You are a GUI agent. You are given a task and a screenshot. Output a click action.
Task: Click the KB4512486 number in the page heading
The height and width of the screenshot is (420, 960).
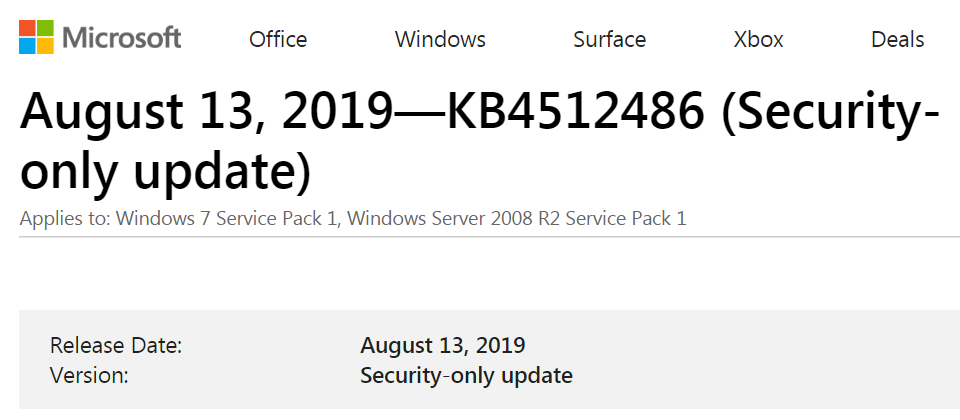(576, 111)
